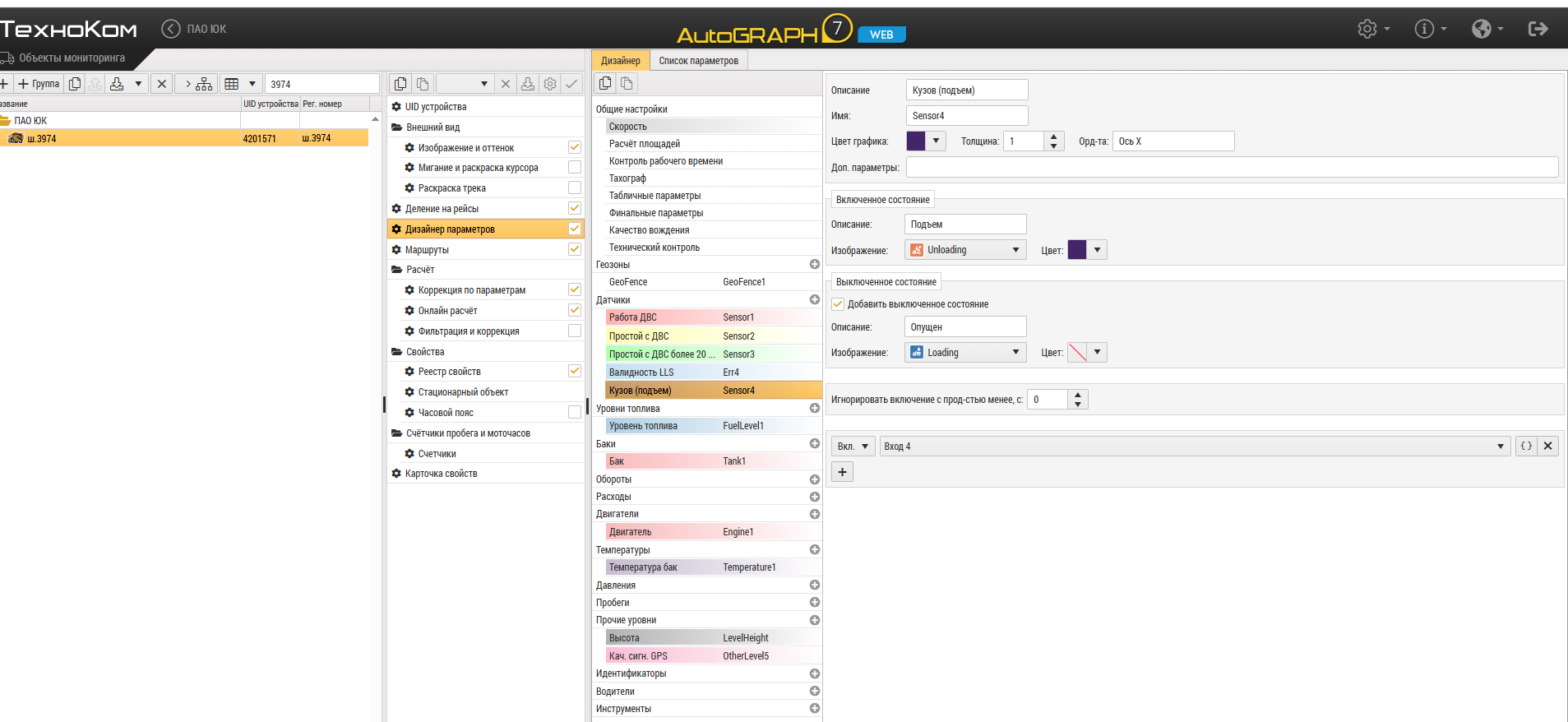Toggle Изображение и оттенок checkbox
Screen dimensions: 1568x722
point(575,147)
